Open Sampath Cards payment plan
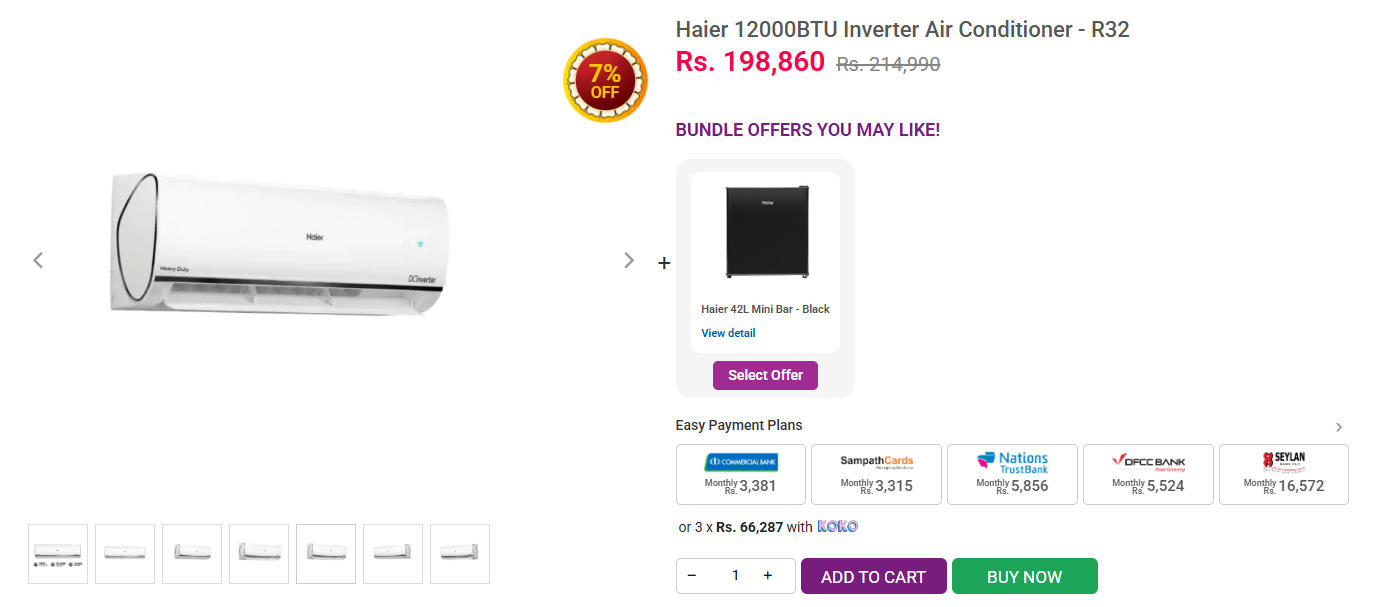 876,474
